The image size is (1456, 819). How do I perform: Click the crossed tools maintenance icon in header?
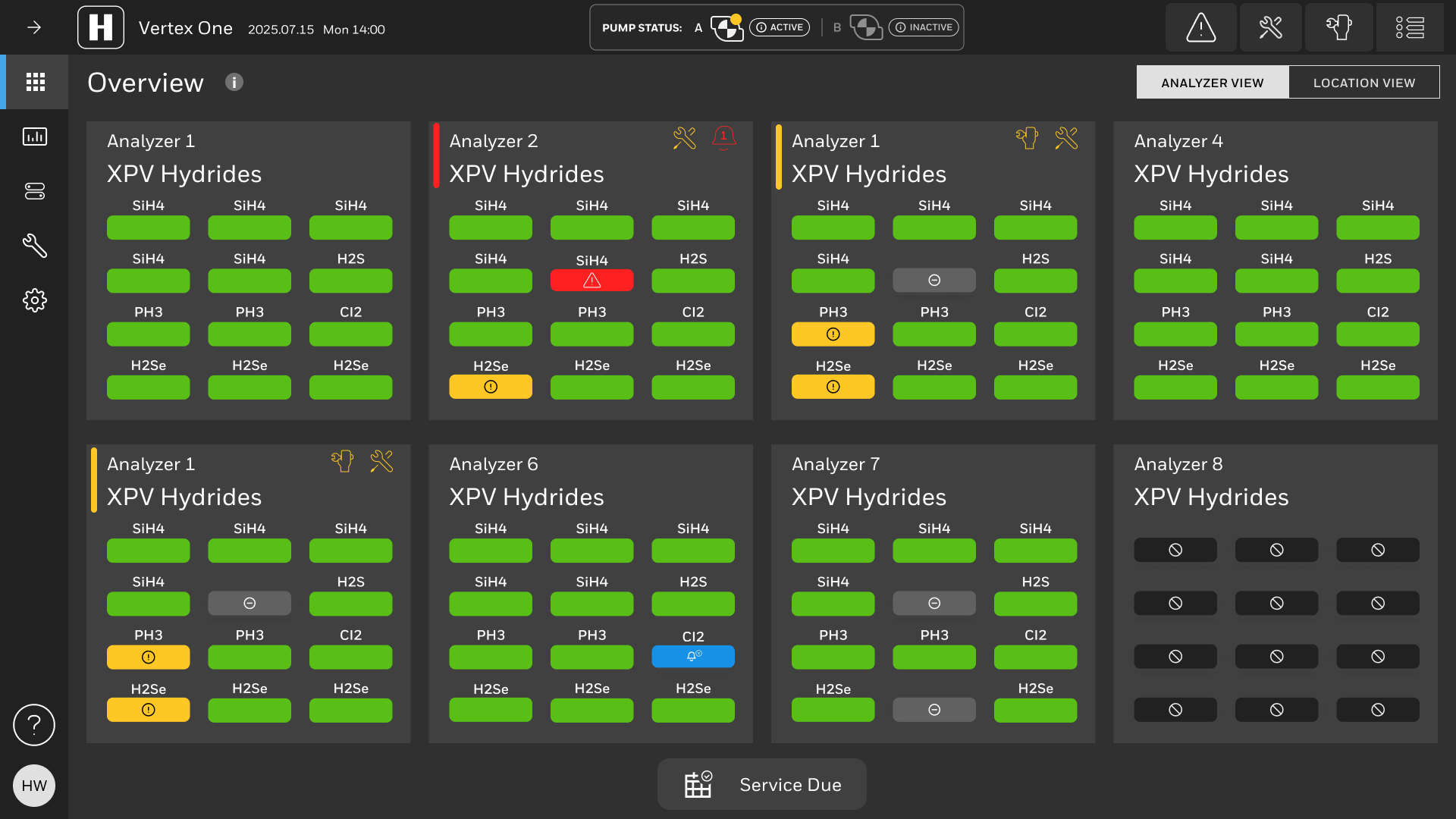tap(1270, 28)
